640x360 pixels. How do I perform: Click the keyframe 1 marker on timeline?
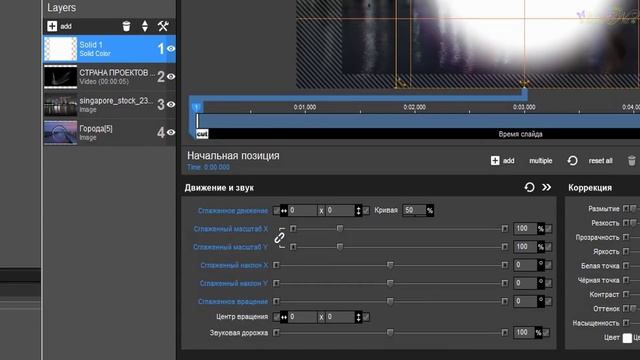(x=196, y=107)
